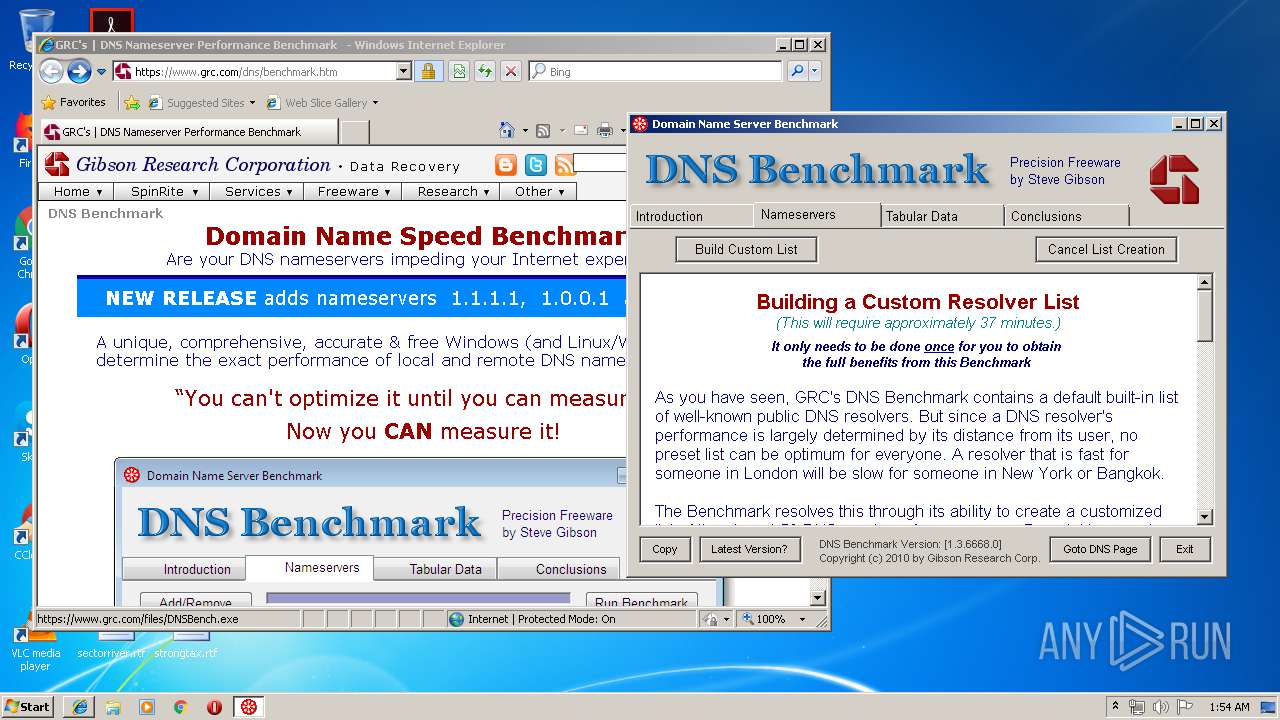Select Tabular Data tab in DNS Benchmark app
The image size is (1280, 720).
tap(943, 216)
